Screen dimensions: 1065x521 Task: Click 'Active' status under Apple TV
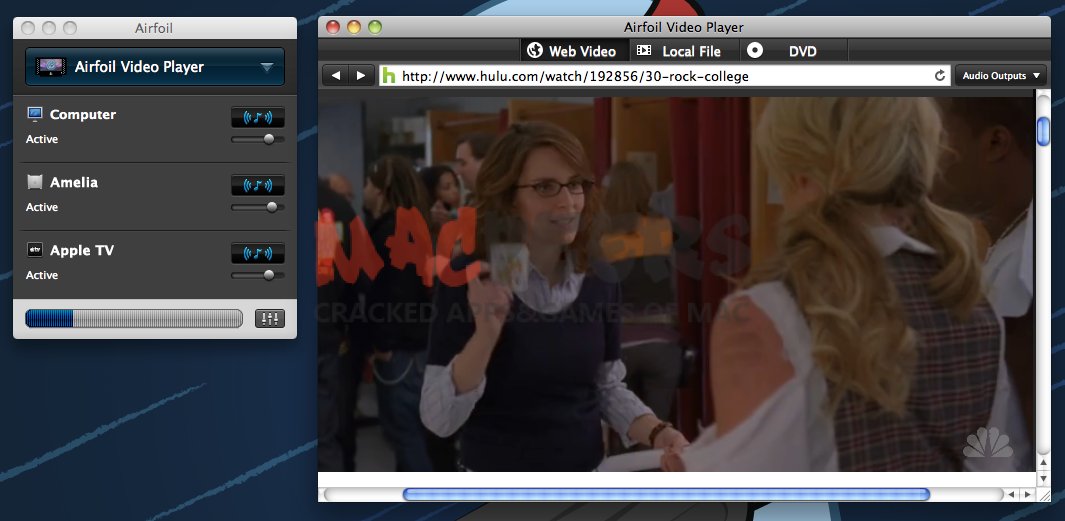click(x=42, y=275)
